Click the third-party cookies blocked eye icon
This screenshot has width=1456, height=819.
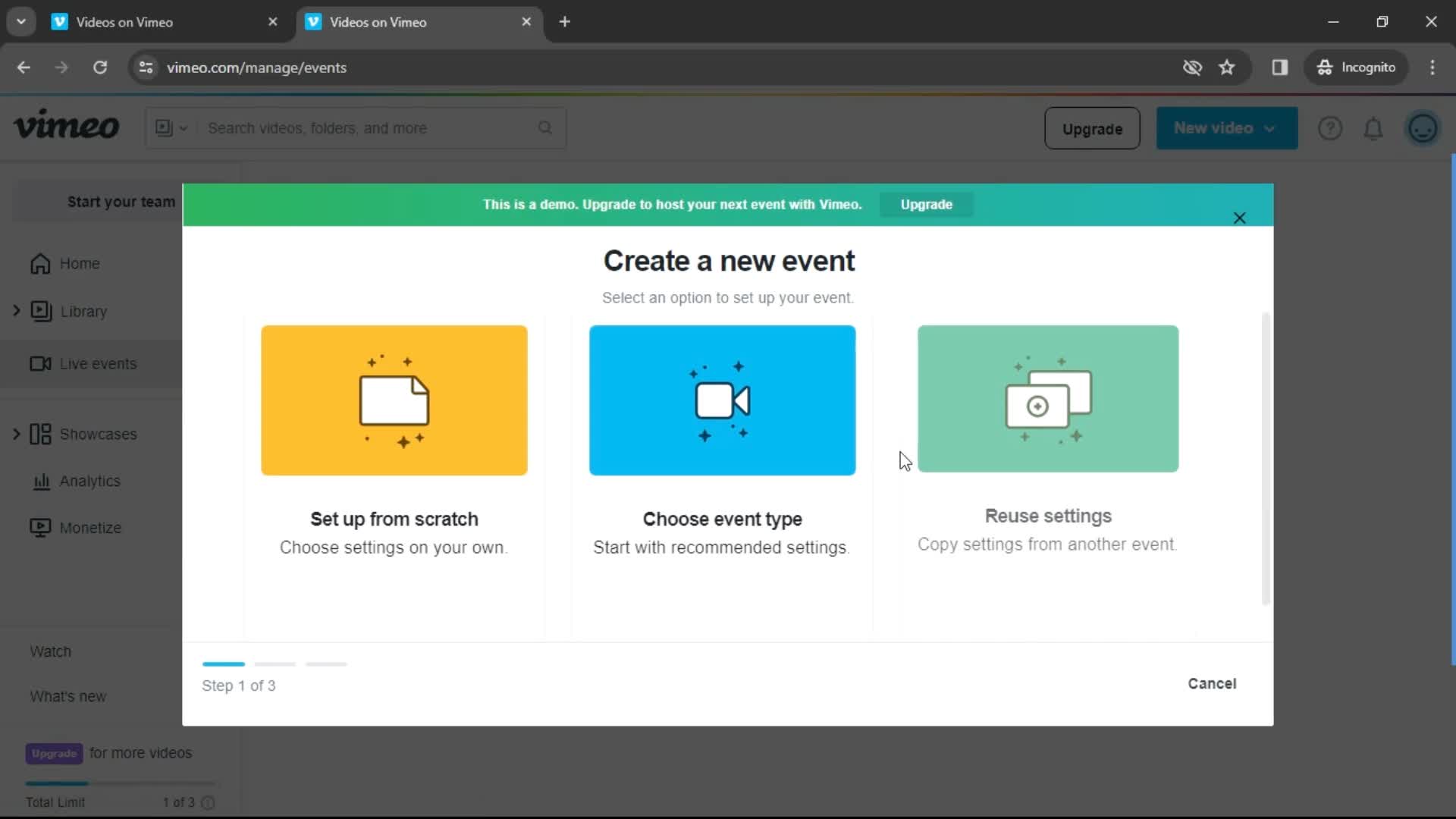coord(1192,67)
